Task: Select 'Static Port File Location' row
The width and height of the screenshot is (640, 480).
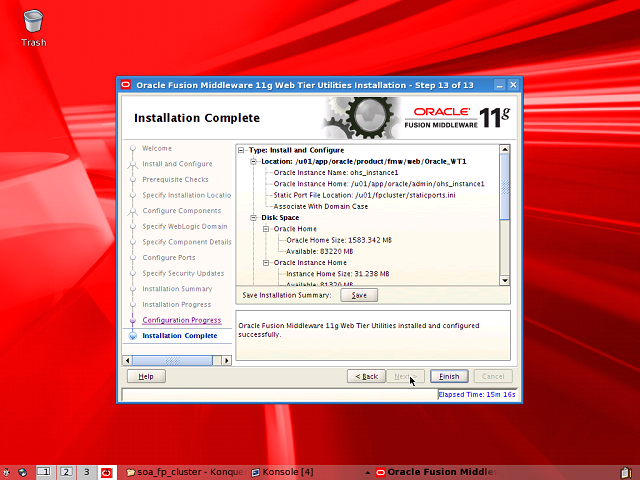Action: pyautogui.click(x=364, y=195)
